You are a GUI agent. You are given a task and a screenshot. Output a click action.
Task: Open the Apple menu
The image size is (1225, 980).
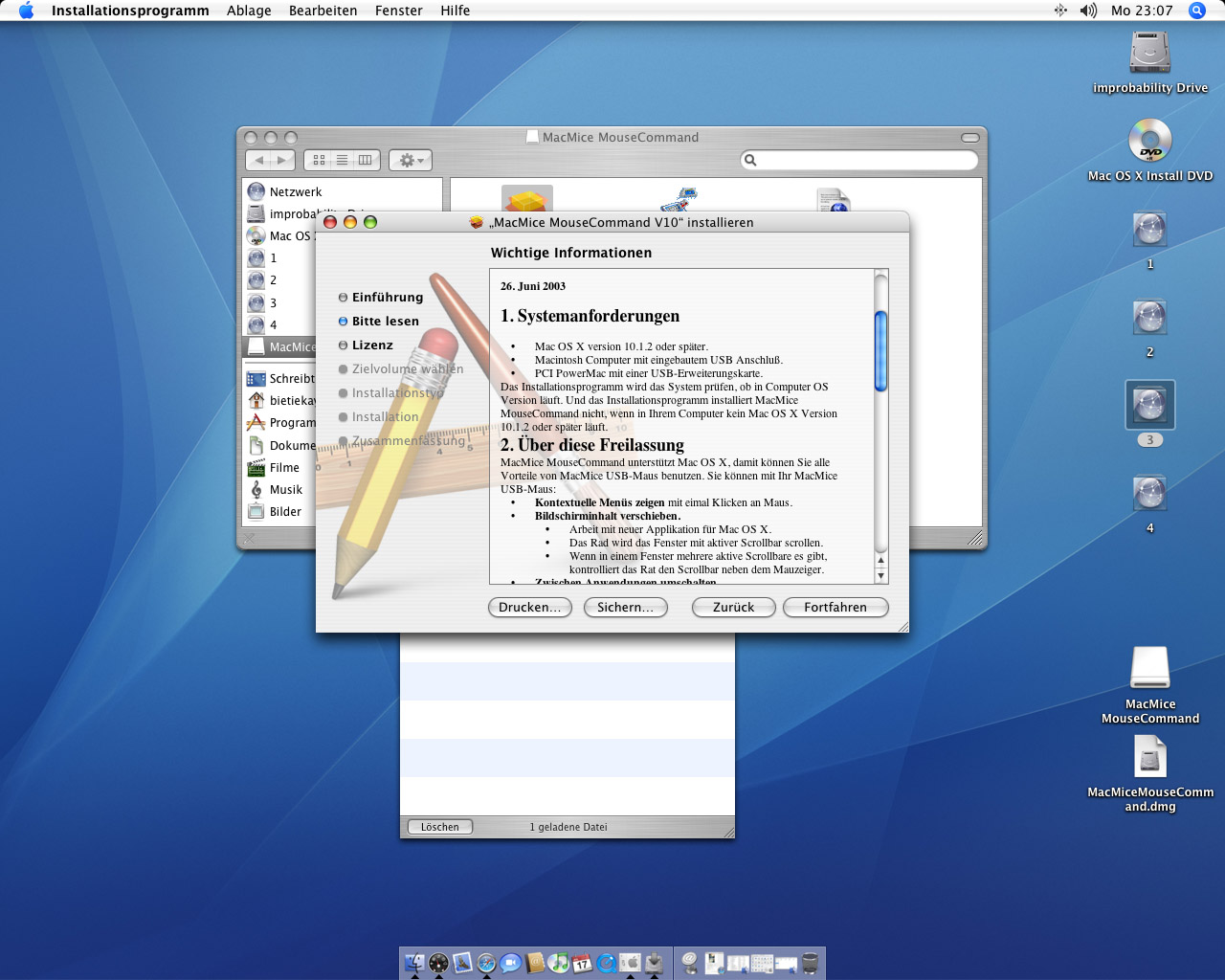point(26,11)
